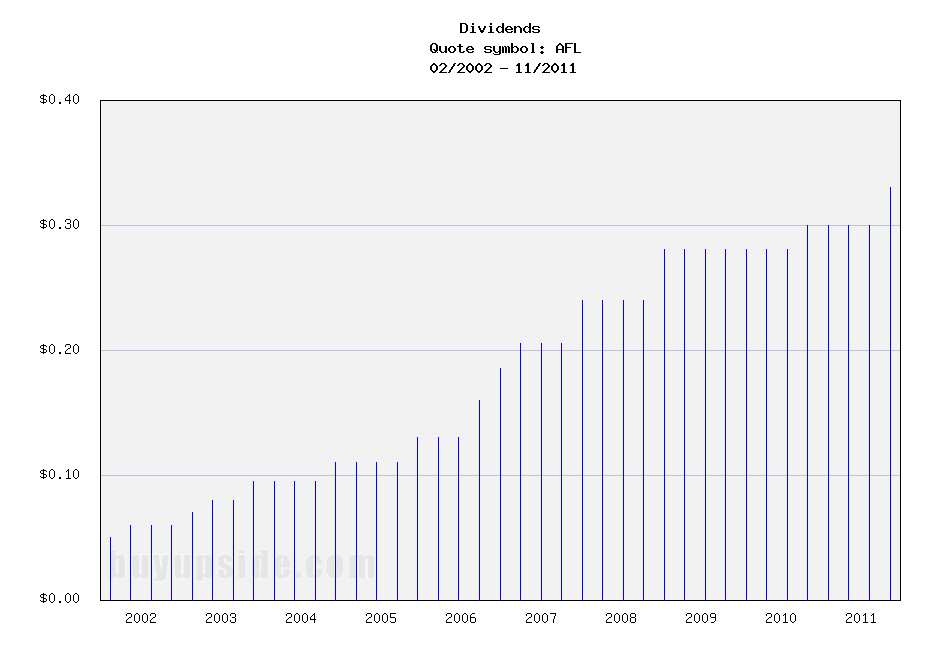Click the date range '02/2002 - 11/2011'
This screenshot has height=650, width=950.
point(502,67)
